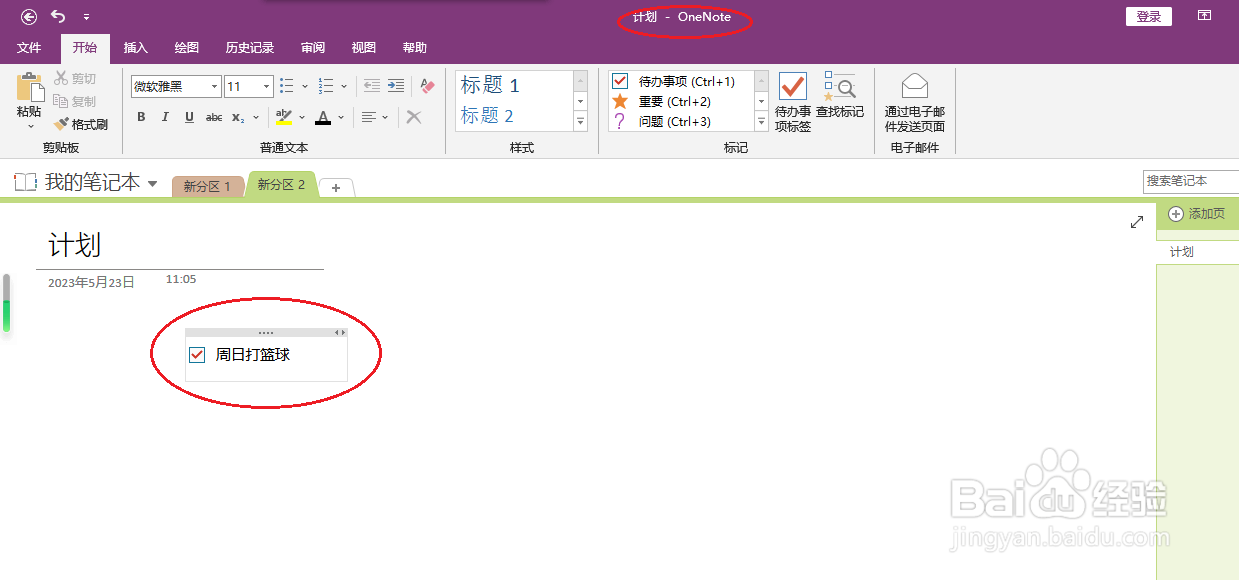Open the 帮助 ribbon tab

point(414,48)
